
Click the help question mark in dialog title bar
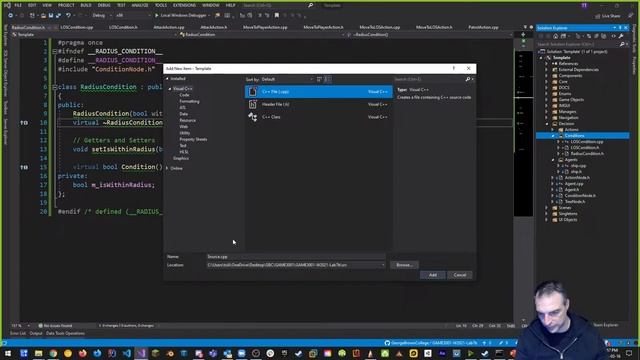[x=453, y=68]
